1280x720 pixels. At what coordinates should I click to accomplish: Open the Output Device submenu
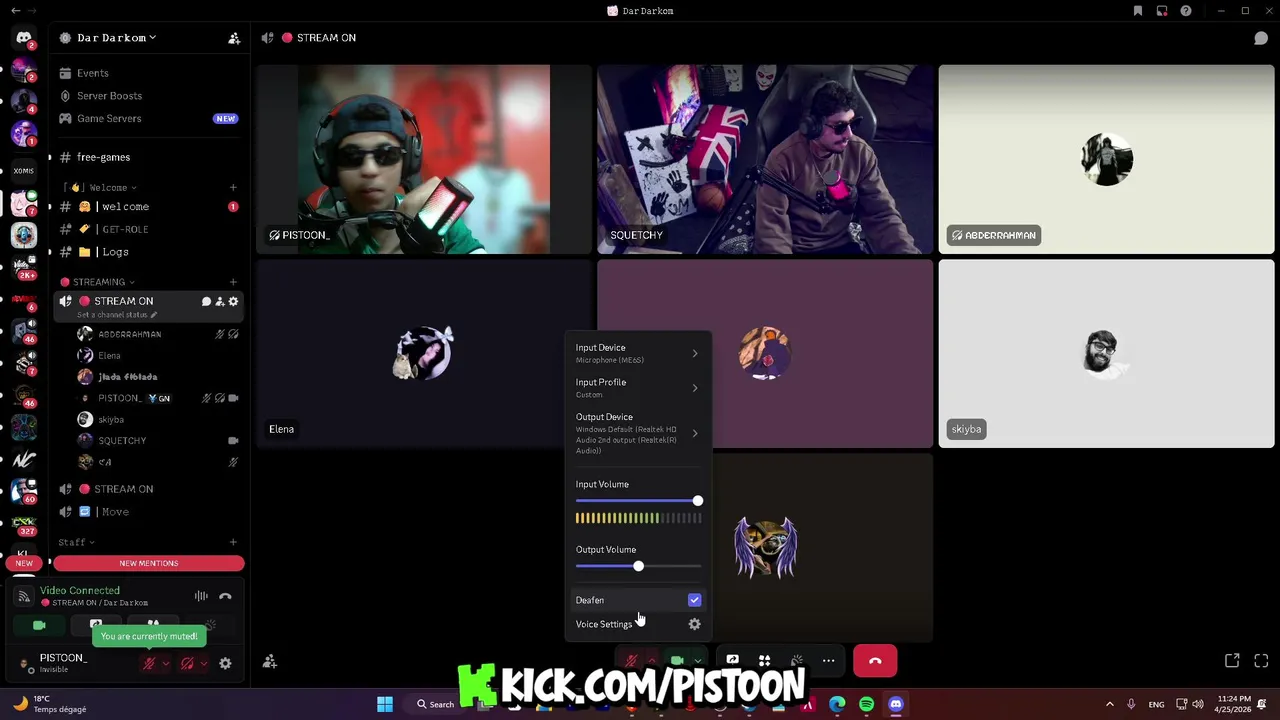point(637,433)
